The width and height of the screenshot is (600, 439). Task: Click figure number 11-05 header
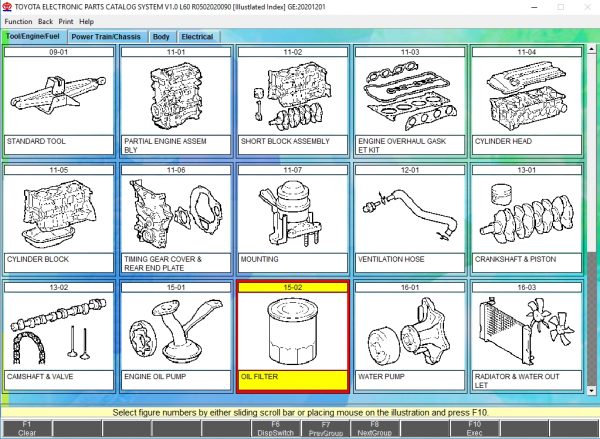pyautogui.click(x=59, y=170)
